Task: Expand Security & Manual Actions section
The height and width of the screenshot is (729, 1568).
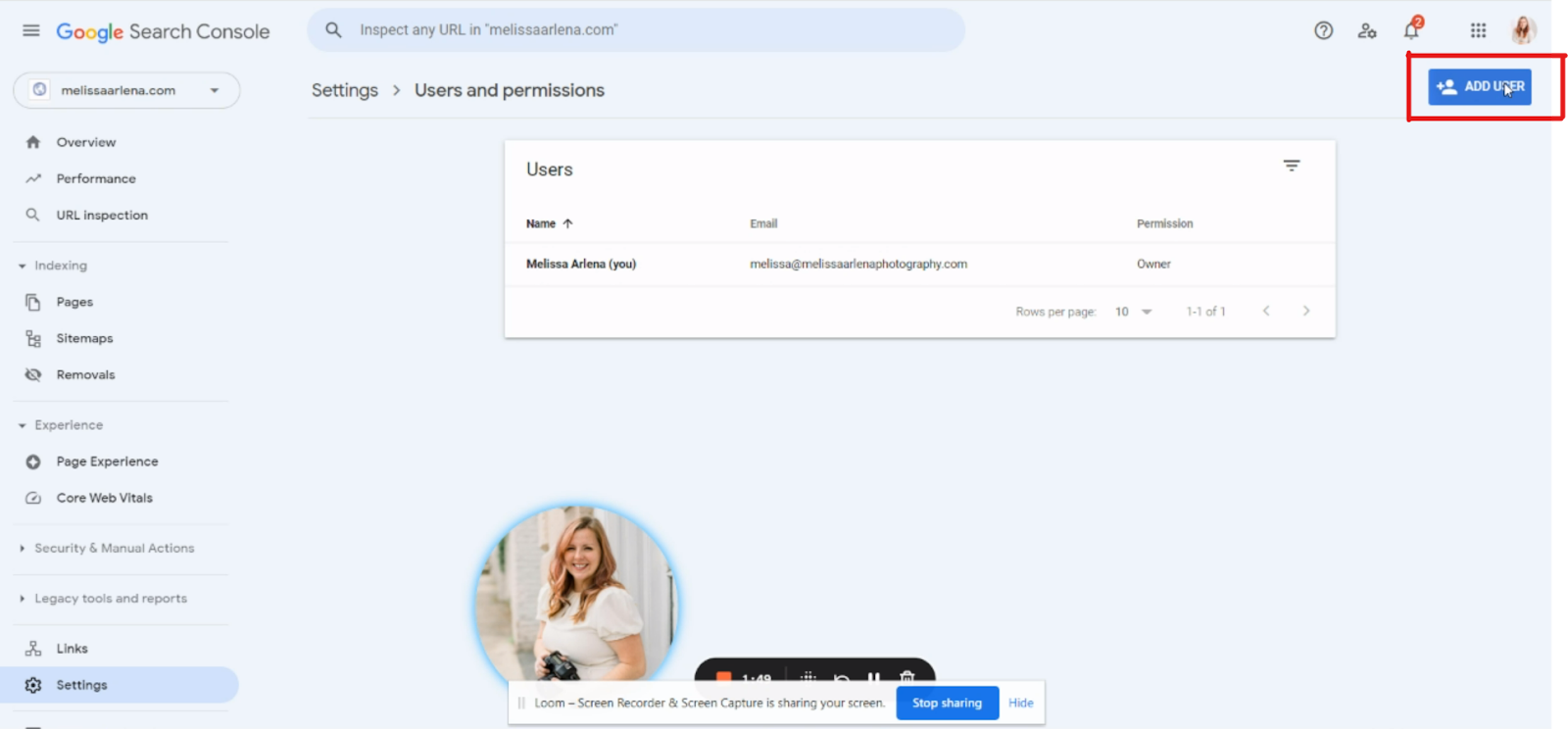Action: (x=108, y=548)
